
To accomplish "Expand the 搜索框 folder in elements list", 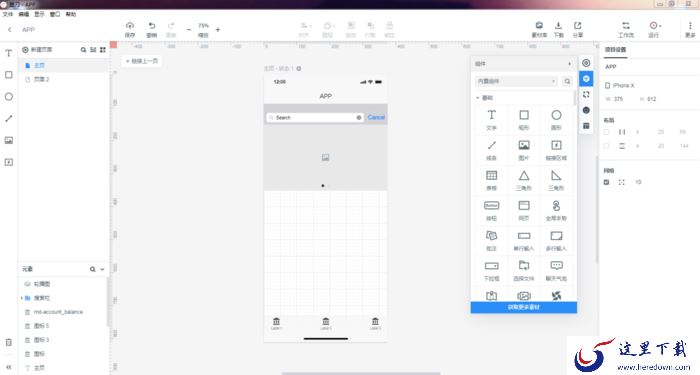I will point(21,298).
